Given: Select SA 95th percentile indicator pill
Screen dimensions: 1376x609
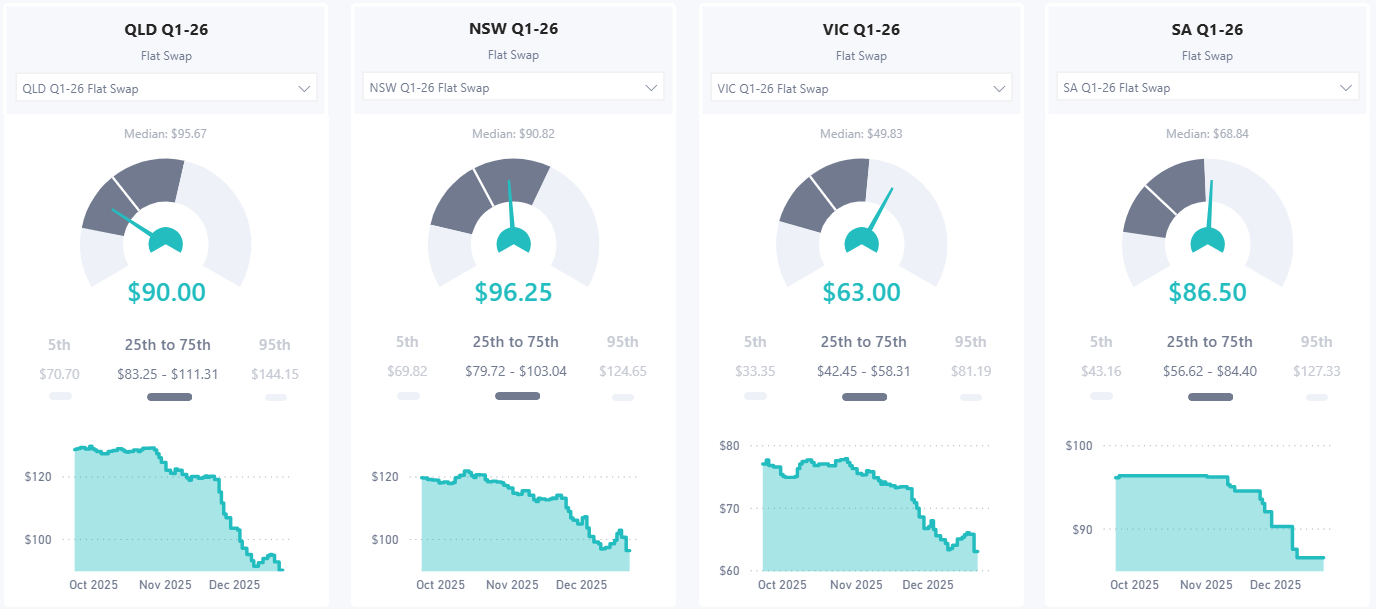Looking at the screenshot, I should coord(1317,397).
